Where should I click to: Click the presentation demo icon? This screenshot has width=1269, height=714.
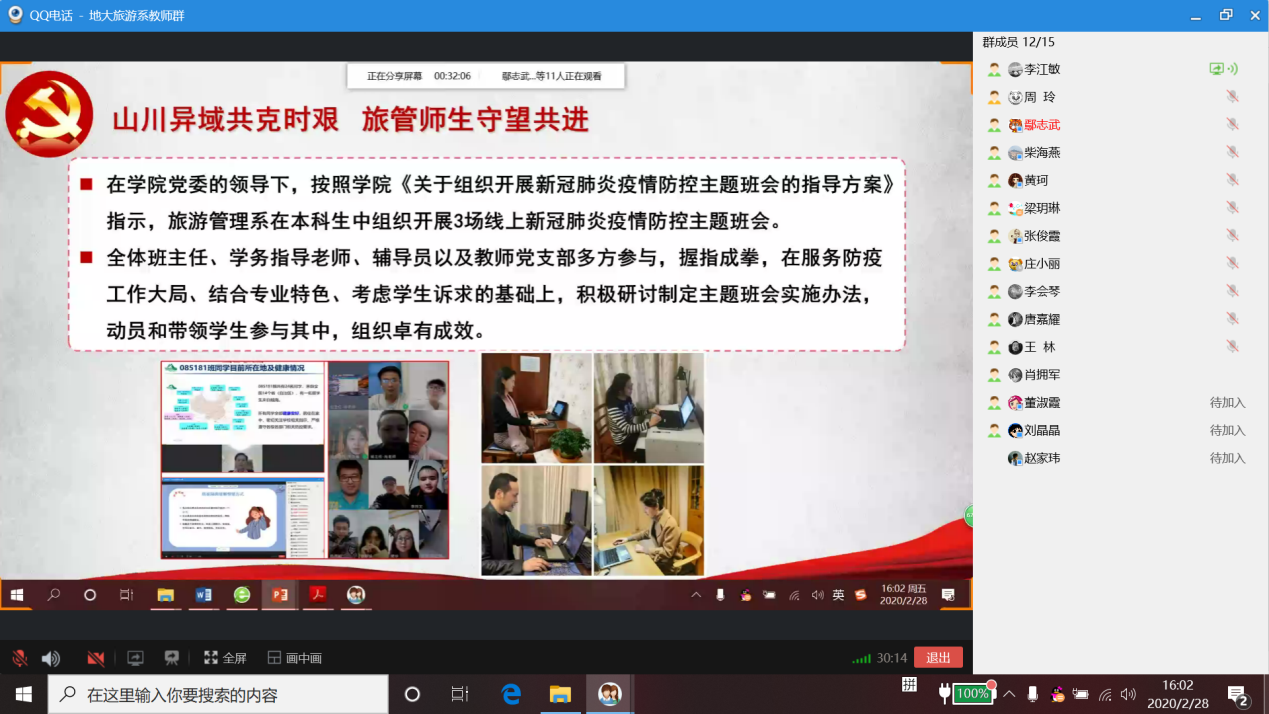pyautogui.click(x=172, y=658)
